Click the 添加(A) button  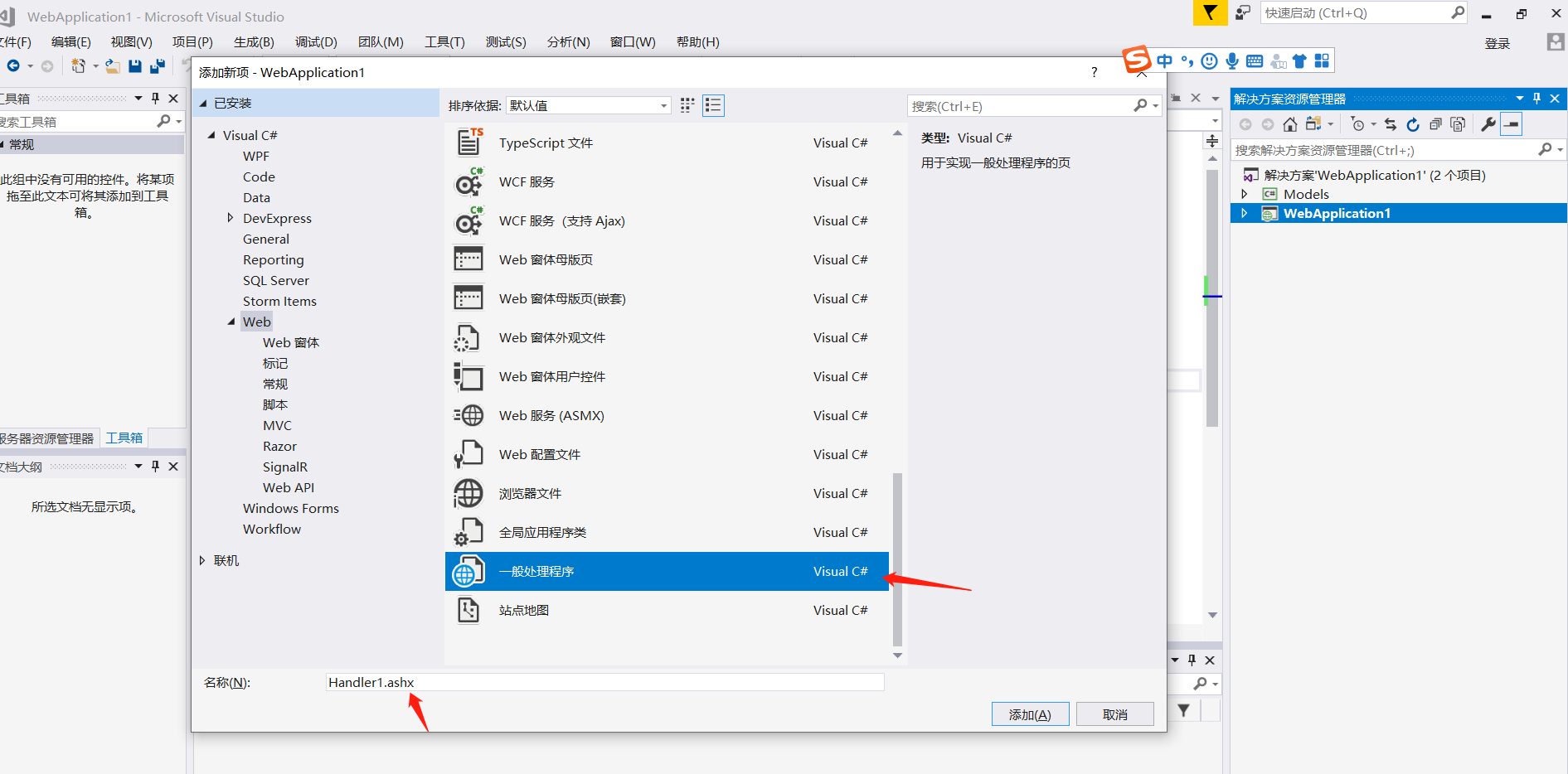point(1030,714)
